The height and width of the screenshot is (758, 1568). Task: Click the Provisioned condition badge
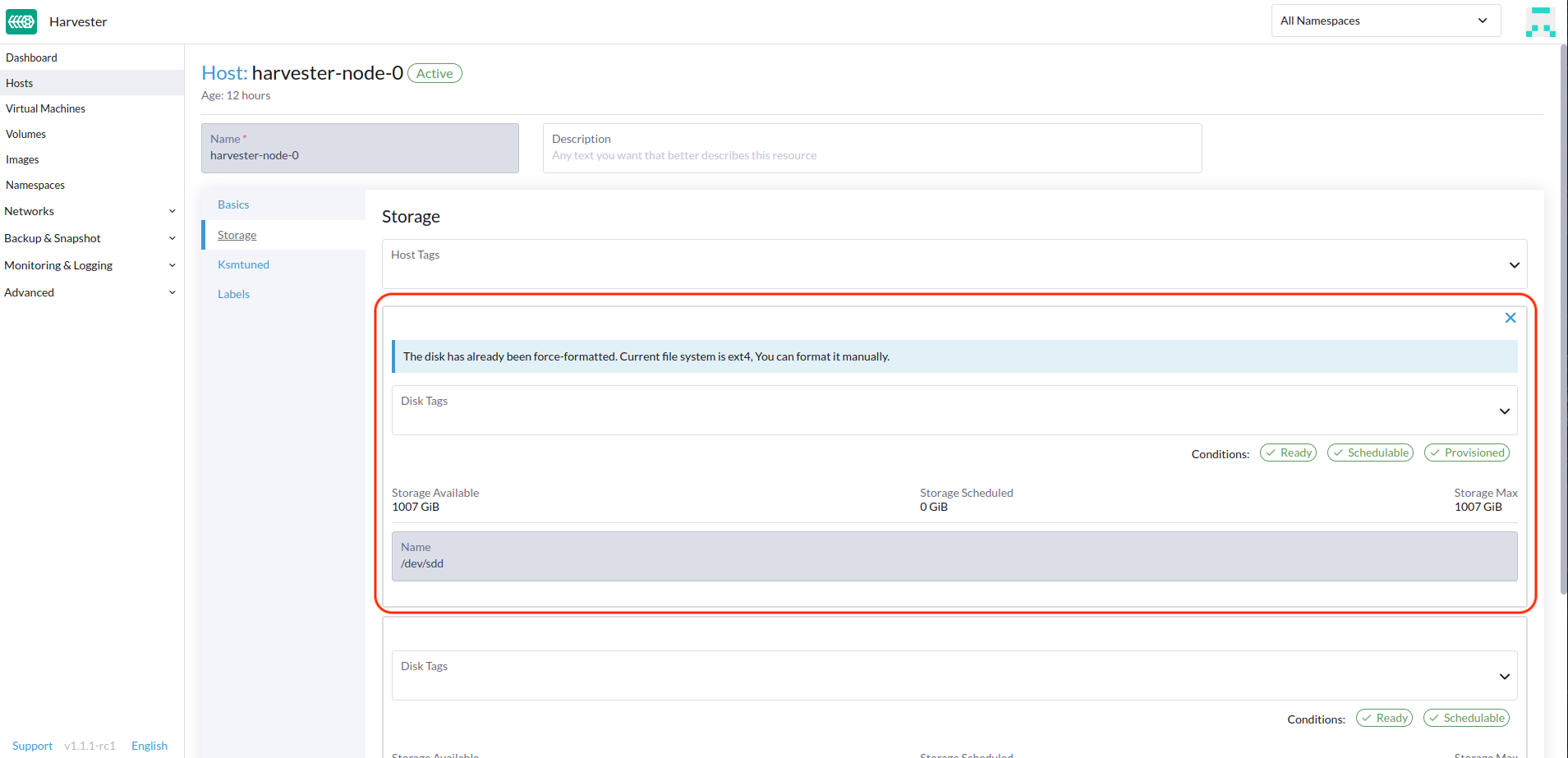click(1466, 453)
